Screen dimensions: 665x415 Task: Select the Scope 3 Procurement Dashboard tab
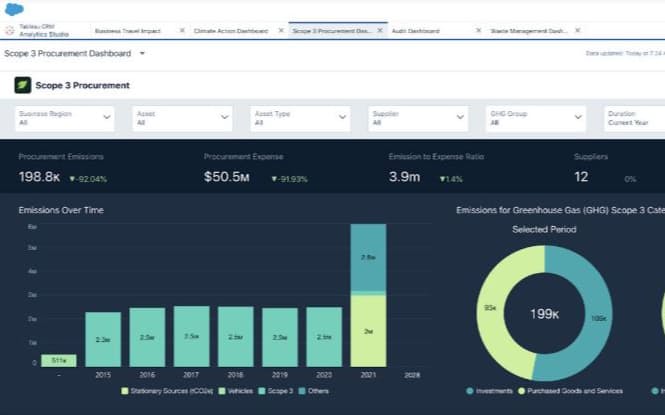[330, 31]
